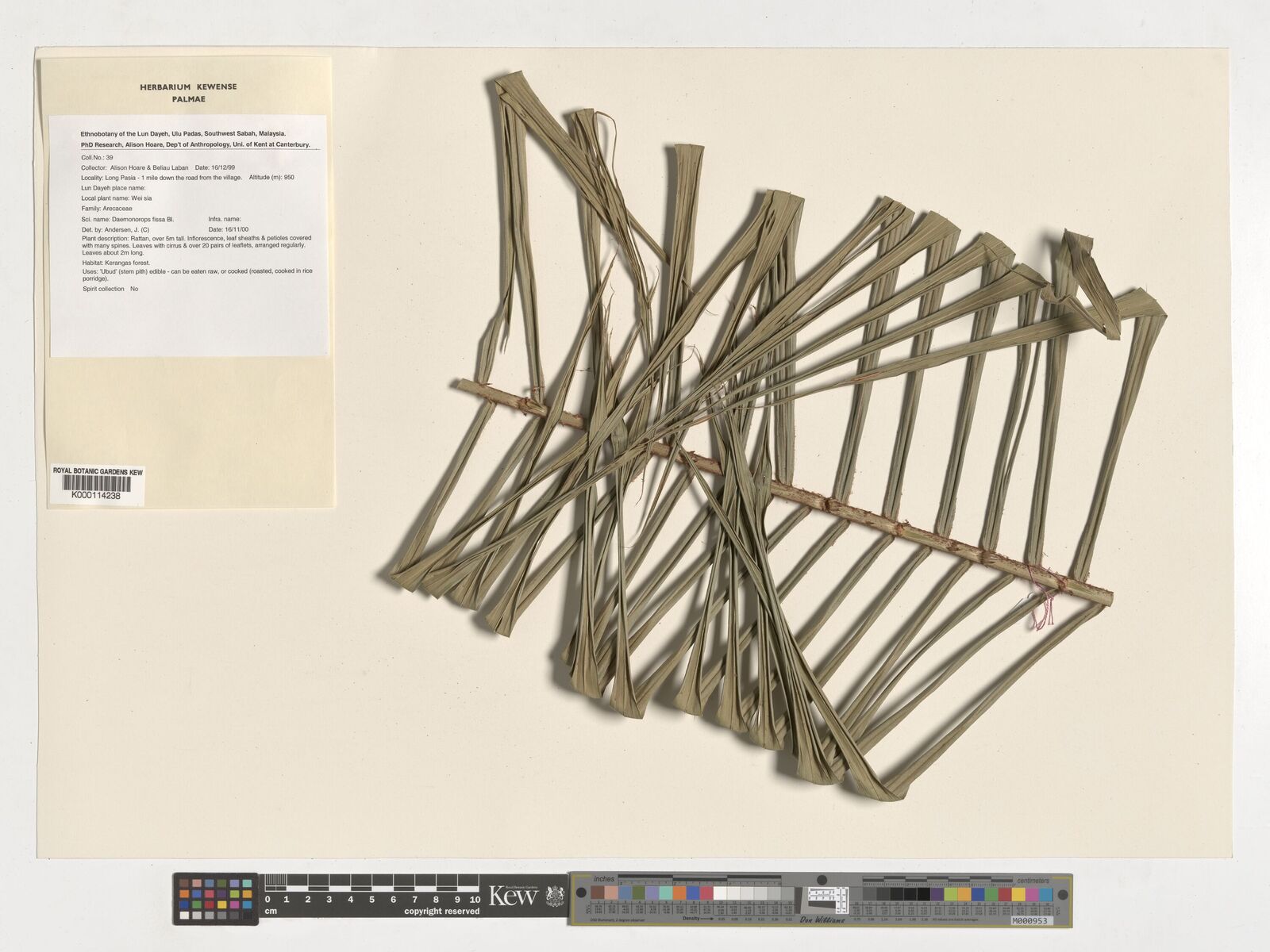
Task: Click the ROYAL BOTANIC GARDENS KEW stamp
Action: (x=98, y=471)
